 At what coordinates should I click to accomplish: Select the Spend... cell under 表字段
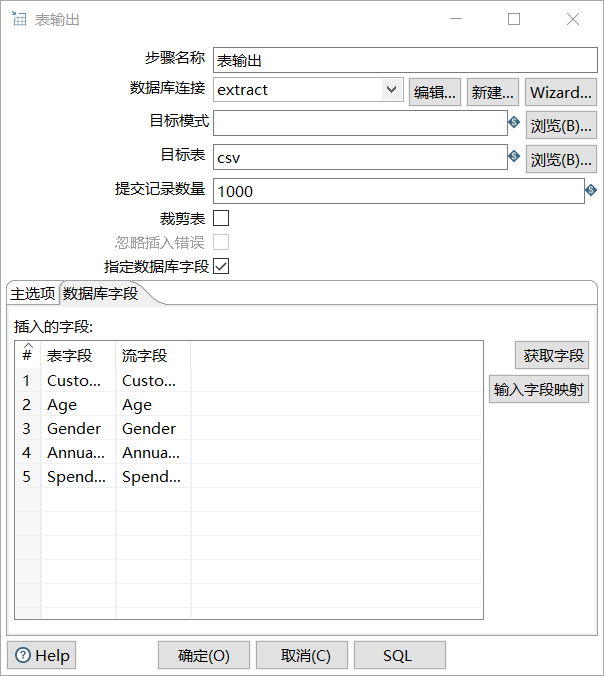point(78,476)
